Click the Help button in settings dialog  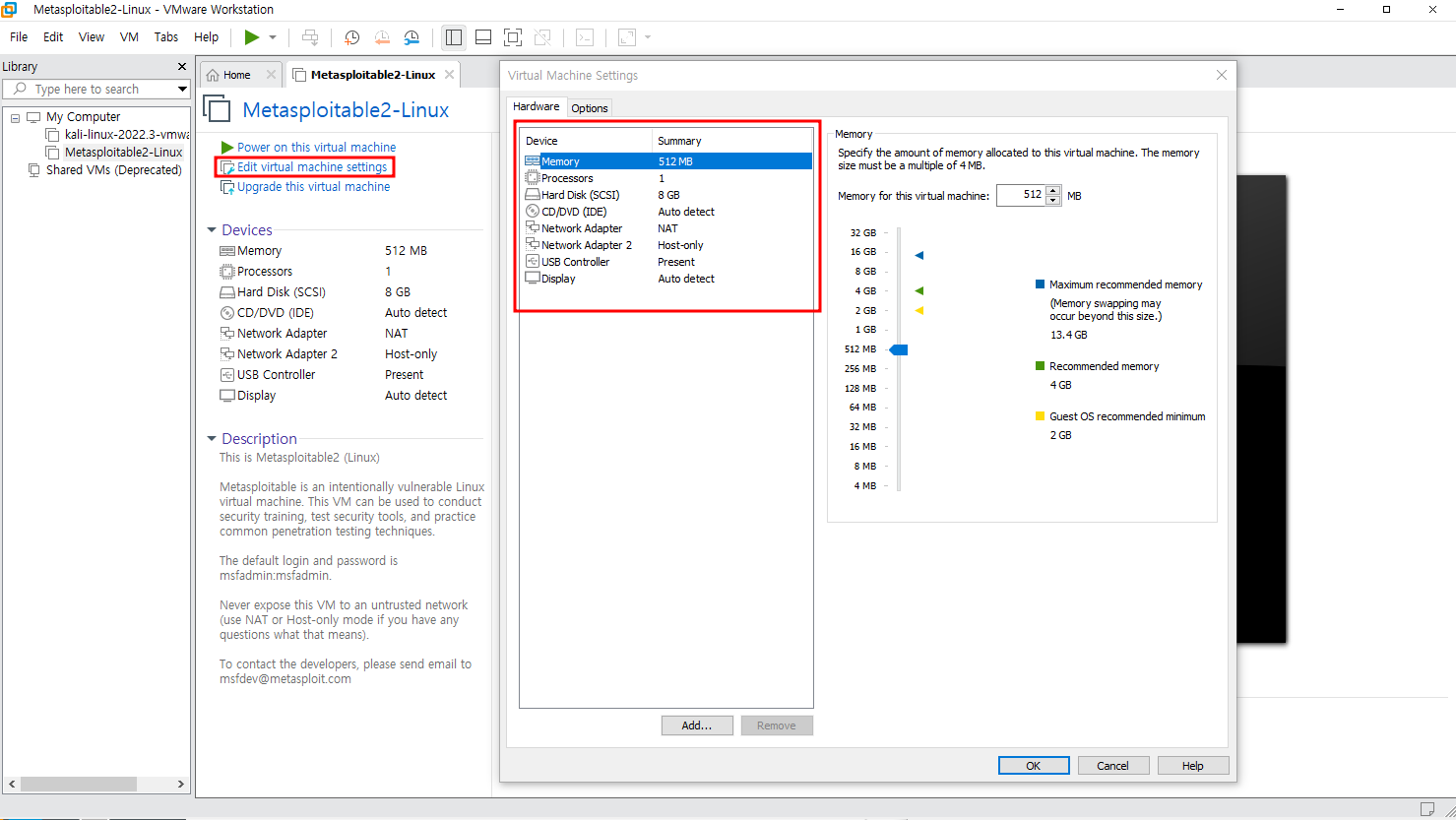tap(1193, 766)
